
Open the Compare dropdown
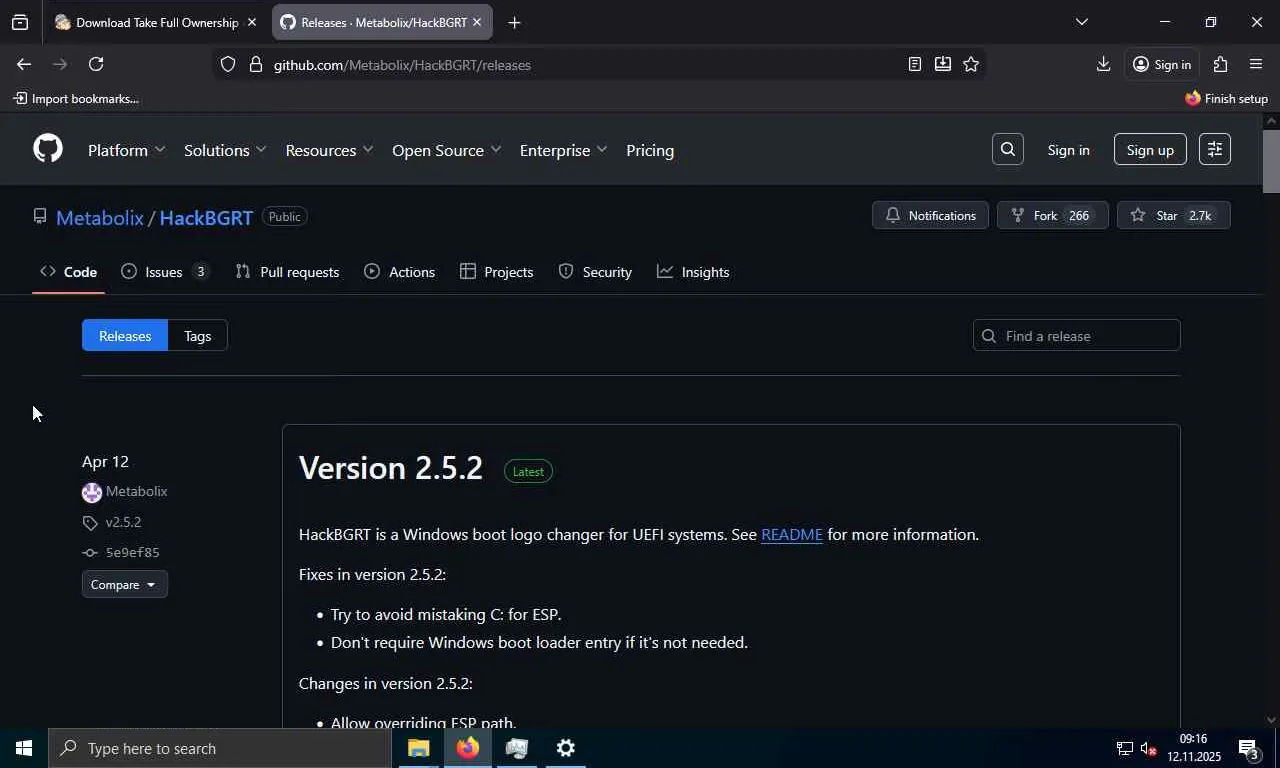click(124, 584)
